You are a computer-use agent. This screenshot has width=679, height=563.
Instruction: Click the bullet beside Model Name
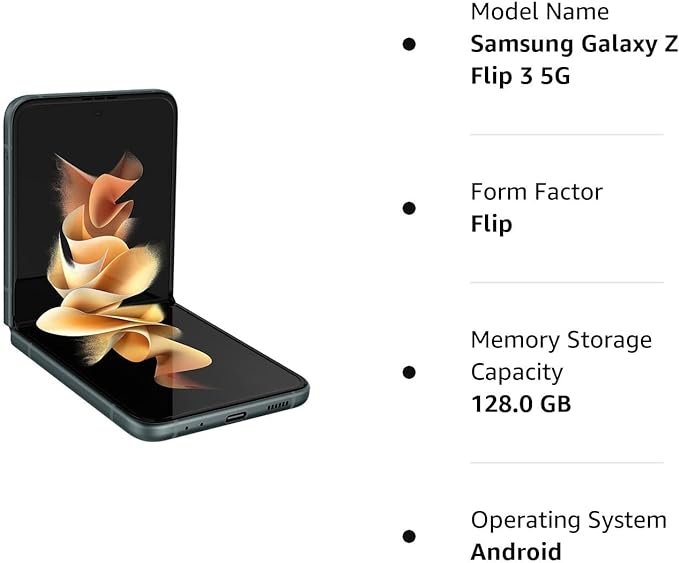pos(409,44)
